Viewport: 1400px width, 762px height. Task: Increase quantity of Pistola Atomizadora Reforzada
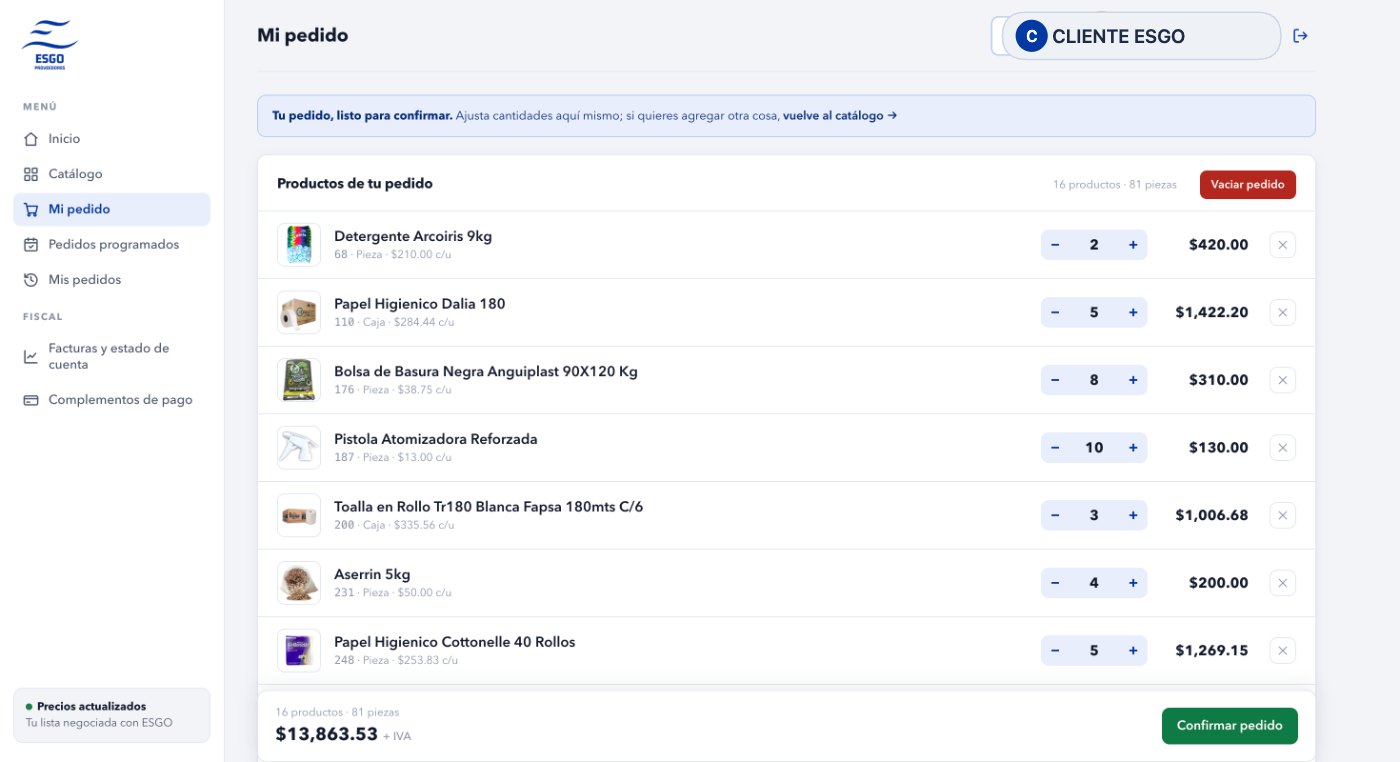(1133, 448)
